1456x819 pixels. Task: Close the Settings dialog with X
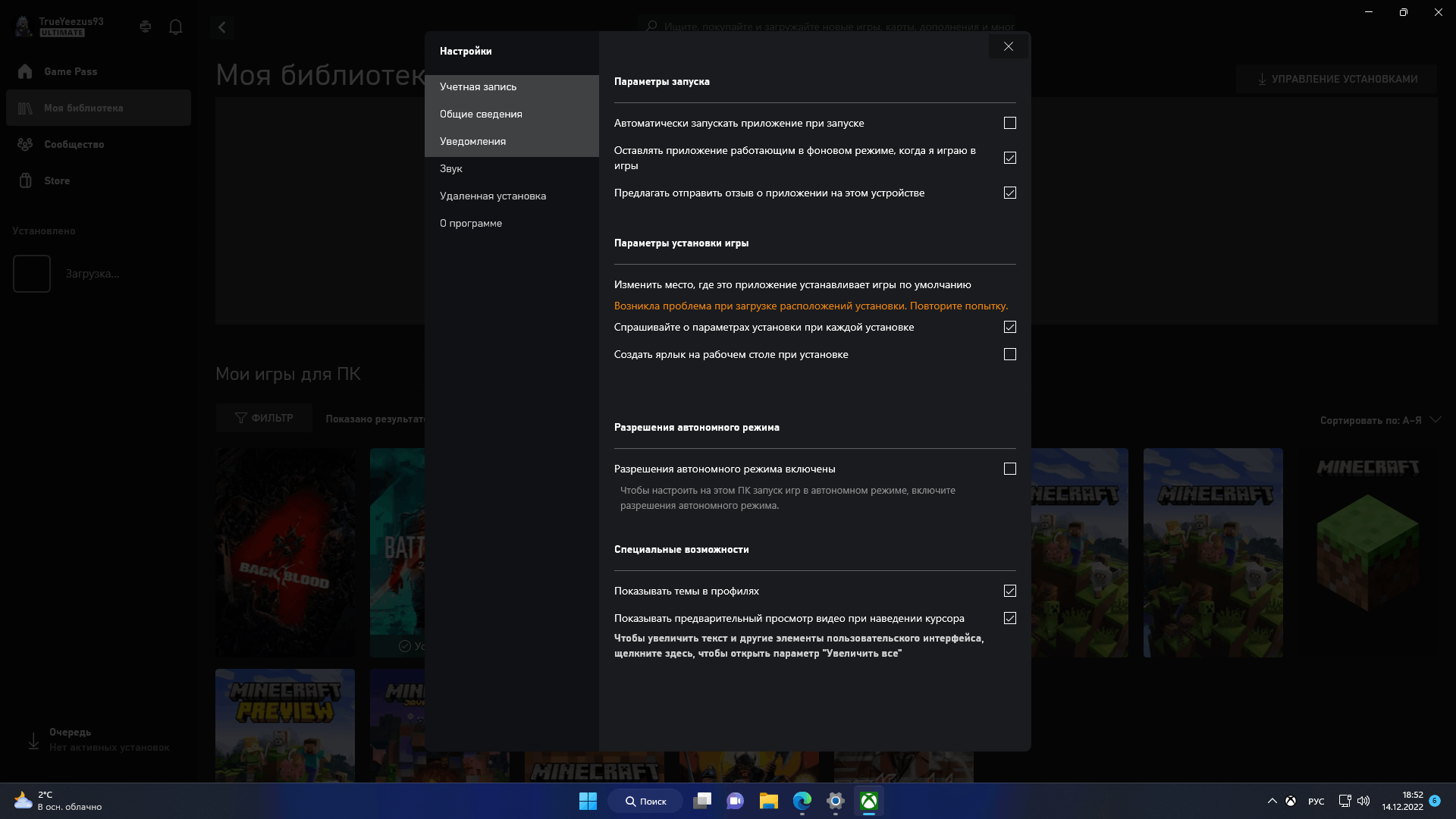coord(1008,47)
